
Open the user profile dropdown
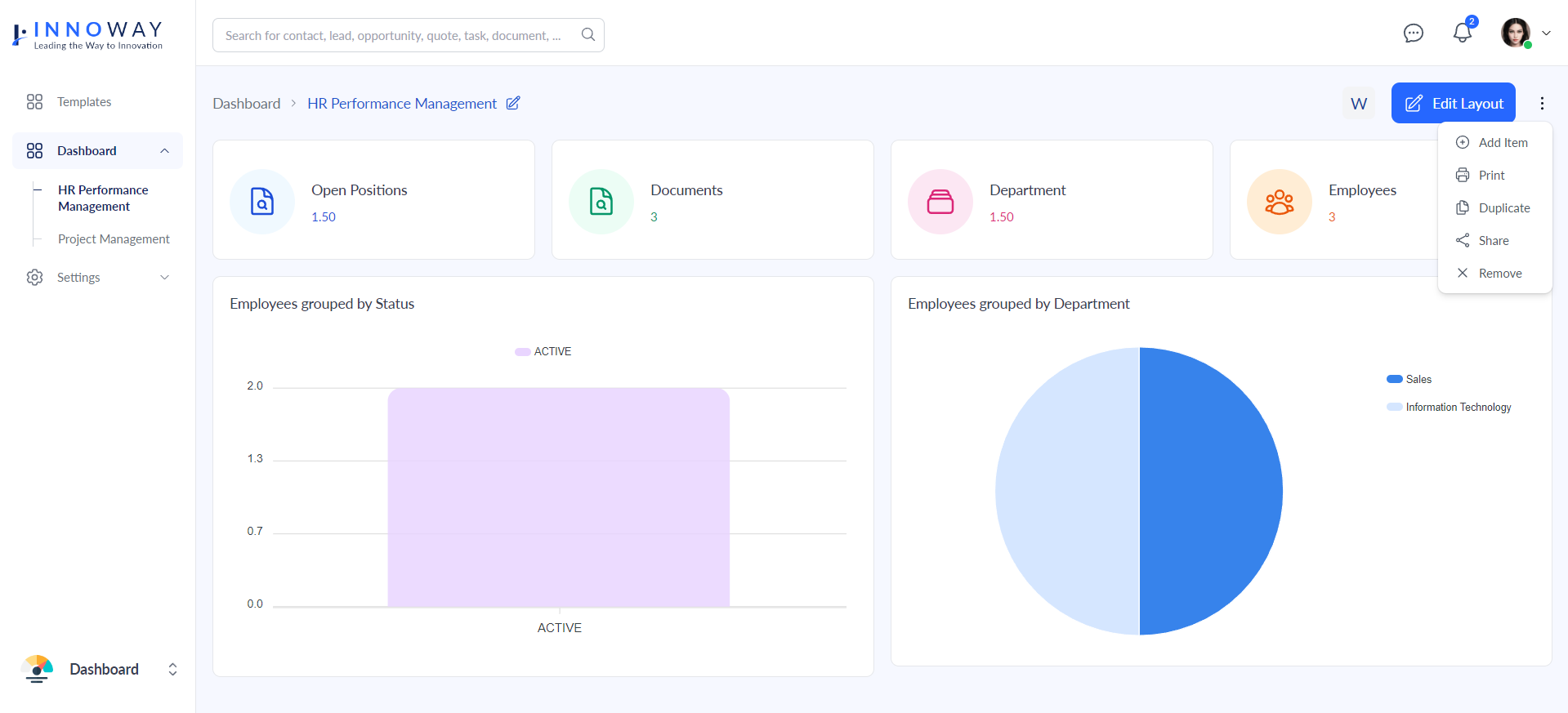[x=1525, y=33]
